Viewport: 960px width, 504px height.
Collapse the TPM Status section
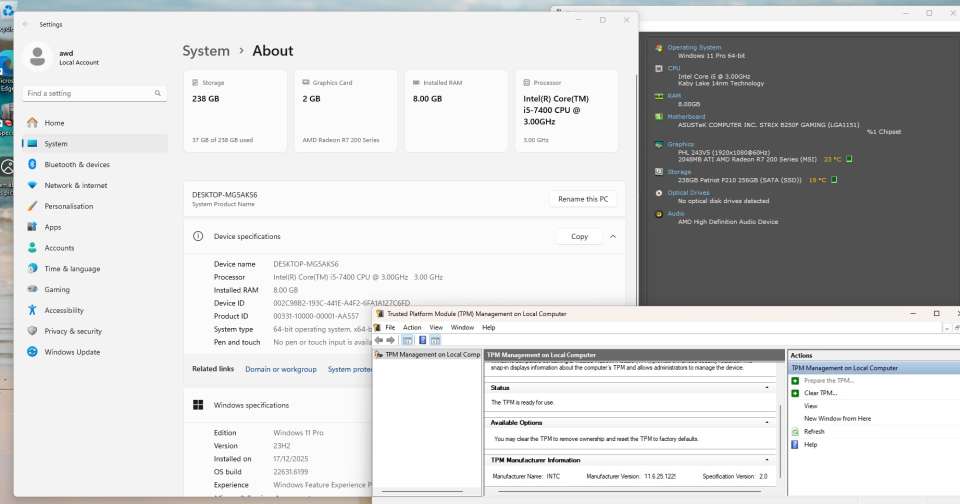(x=767, y=387)
